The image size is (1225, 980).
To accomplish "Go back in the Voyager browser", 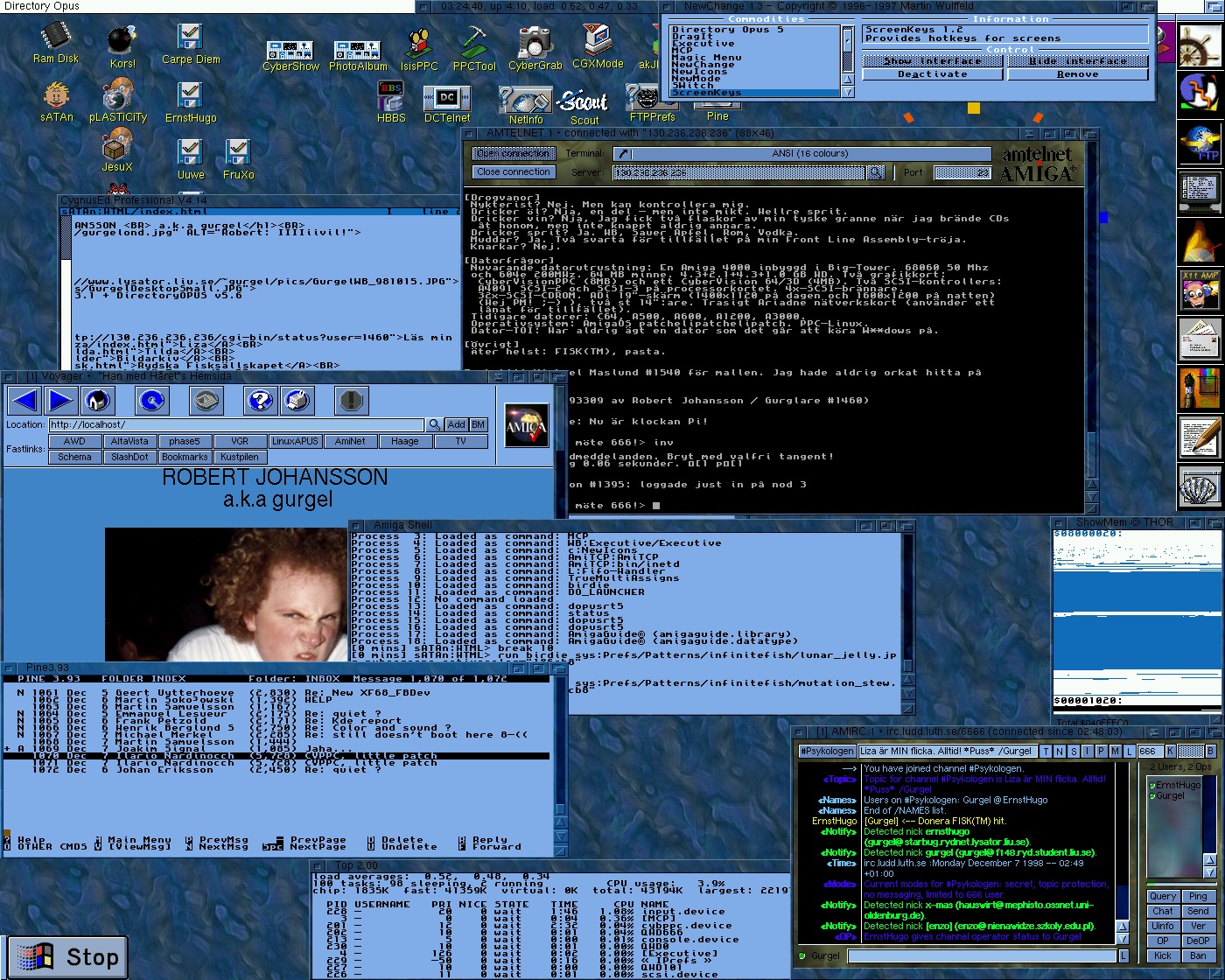I will tap(24, 401).
